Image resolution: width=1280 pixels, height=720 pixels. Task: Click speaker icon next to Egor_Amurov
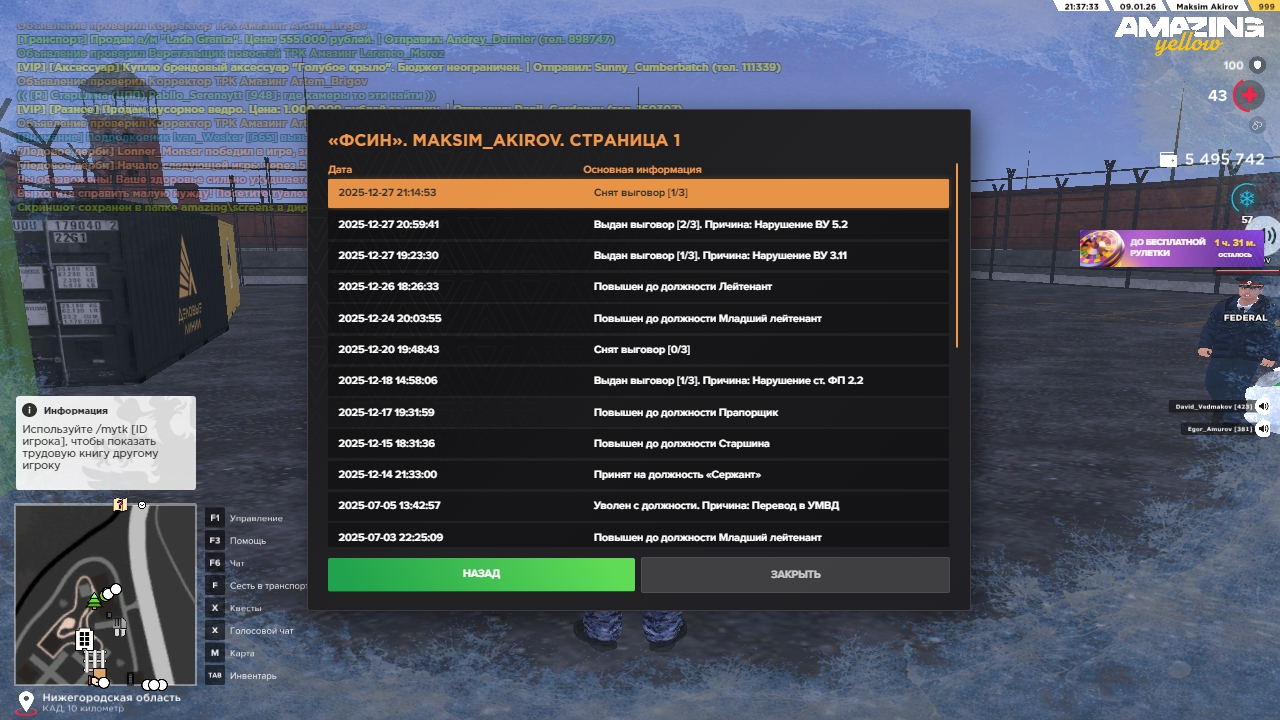[x=1263, y=429]
